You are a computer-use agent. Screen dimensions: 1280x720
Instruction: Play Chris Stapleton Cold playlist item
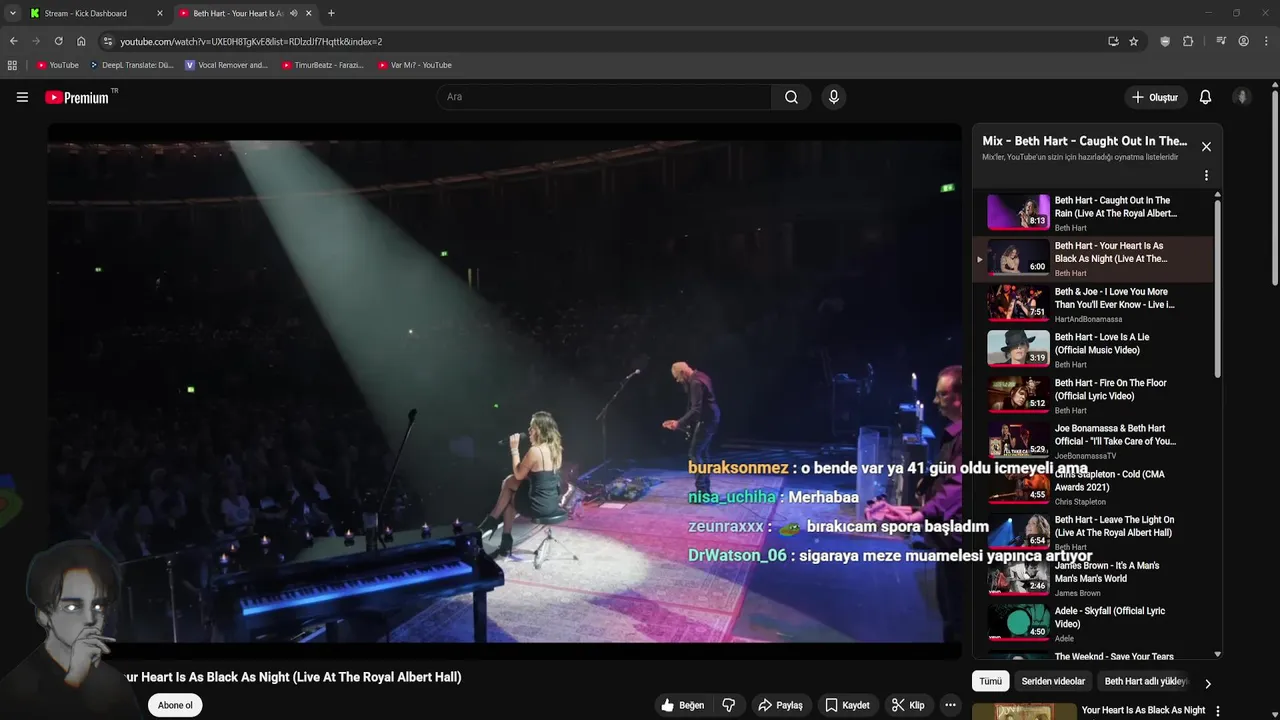(x=1093, y=487)
